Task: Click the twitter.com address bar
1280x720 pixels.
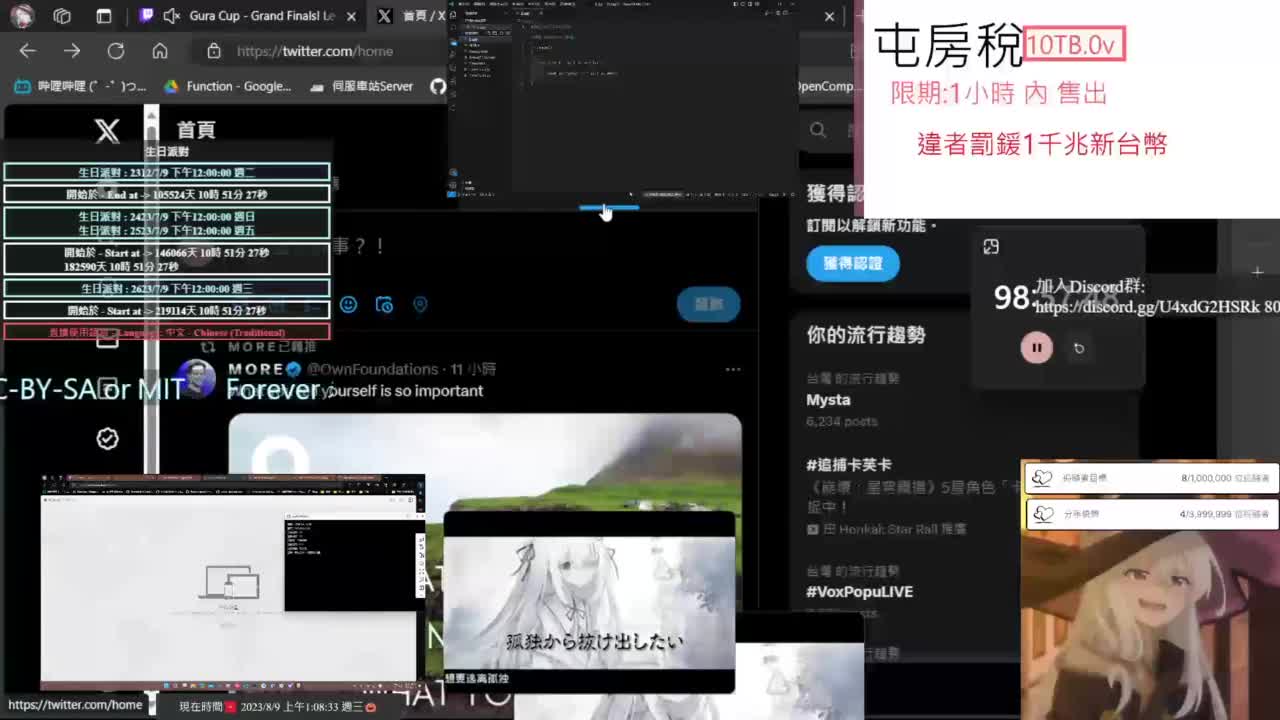Action: point(315,51)
